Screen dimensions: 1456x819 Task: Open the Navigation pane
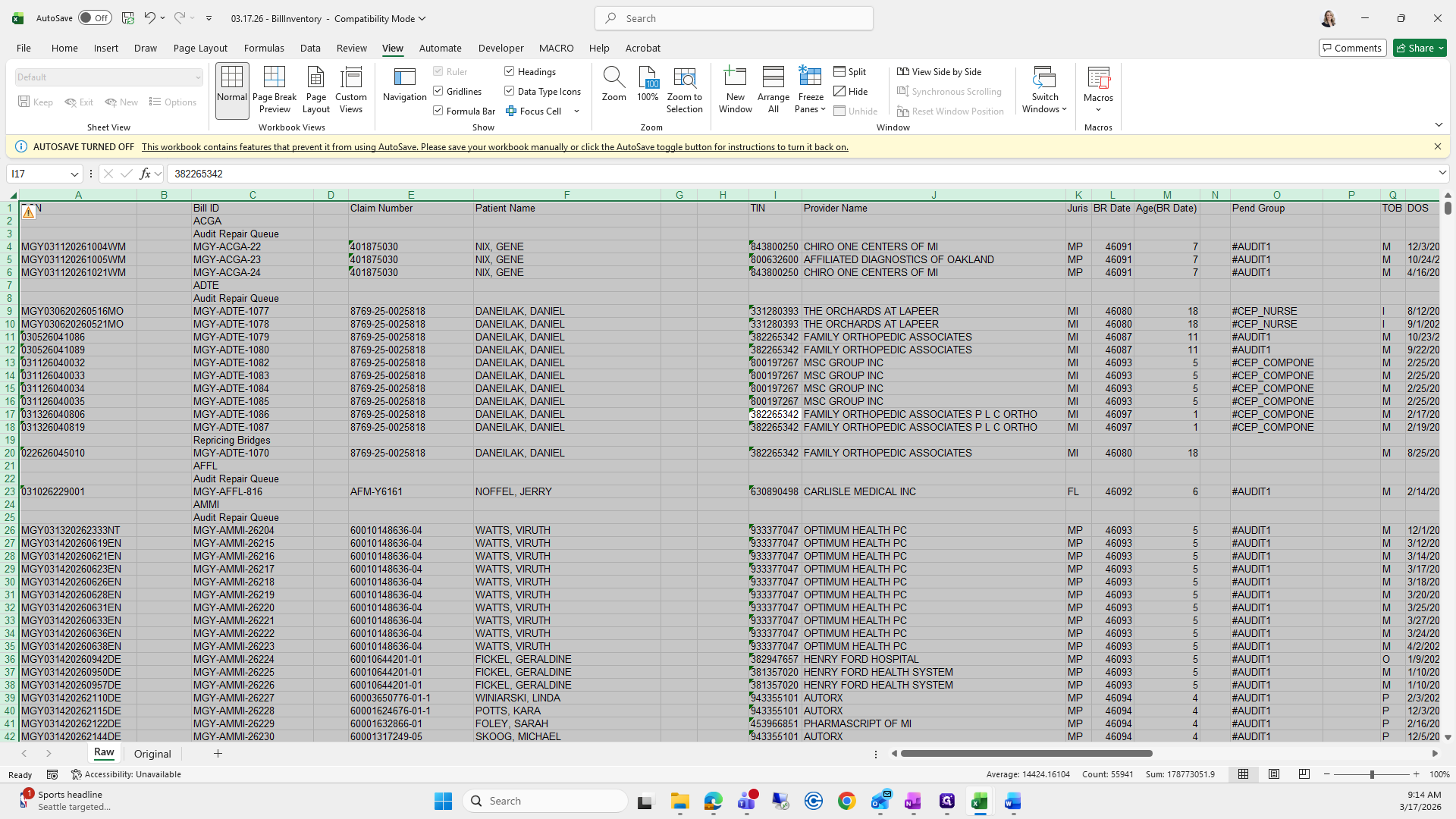point(404,85)
